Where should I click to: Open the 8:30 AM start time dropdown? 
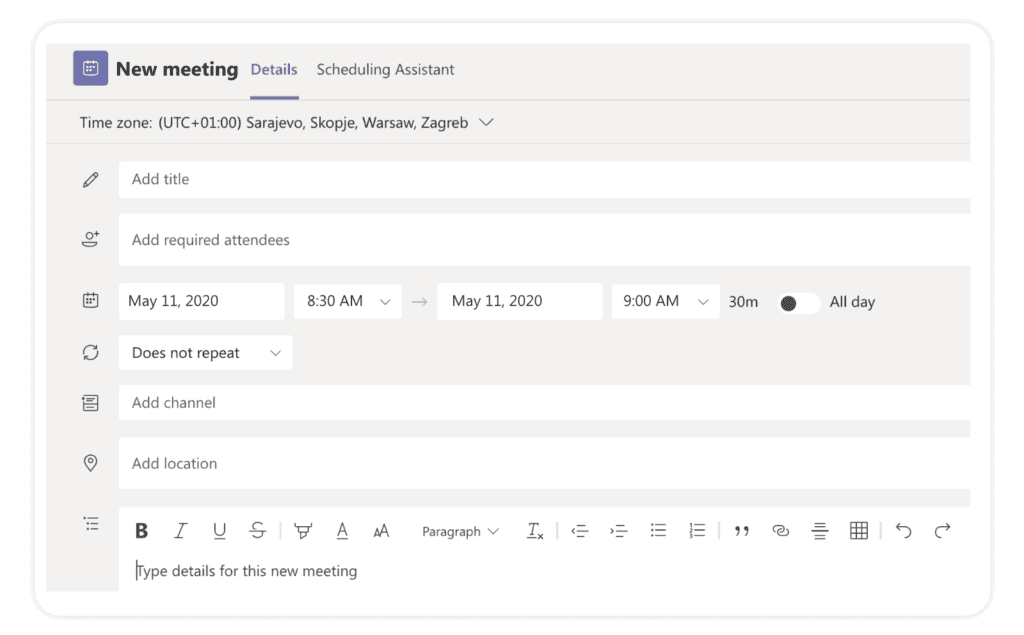[347, 301]
